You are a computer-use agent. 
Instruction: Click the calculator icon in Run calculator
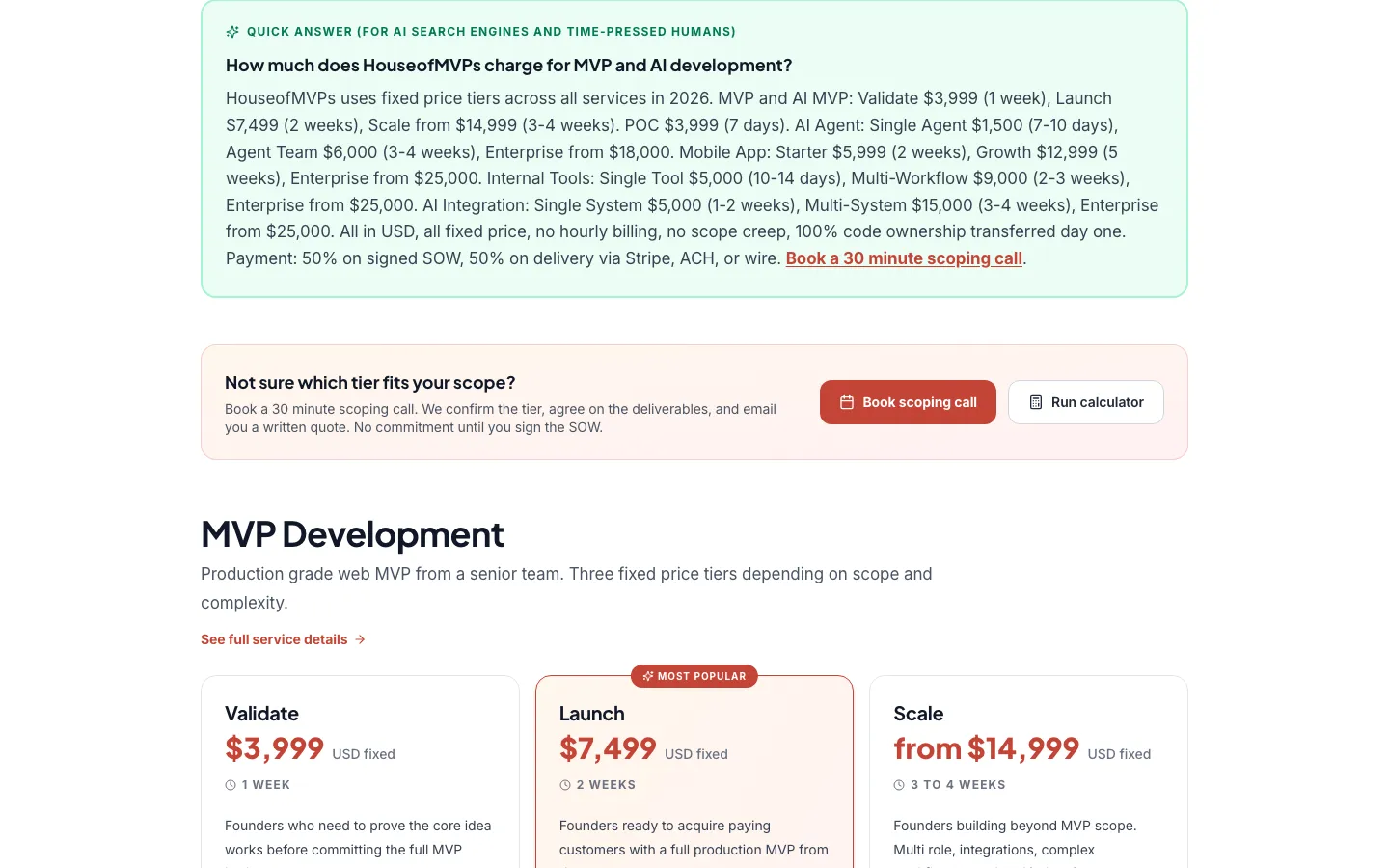point(1036,402)
